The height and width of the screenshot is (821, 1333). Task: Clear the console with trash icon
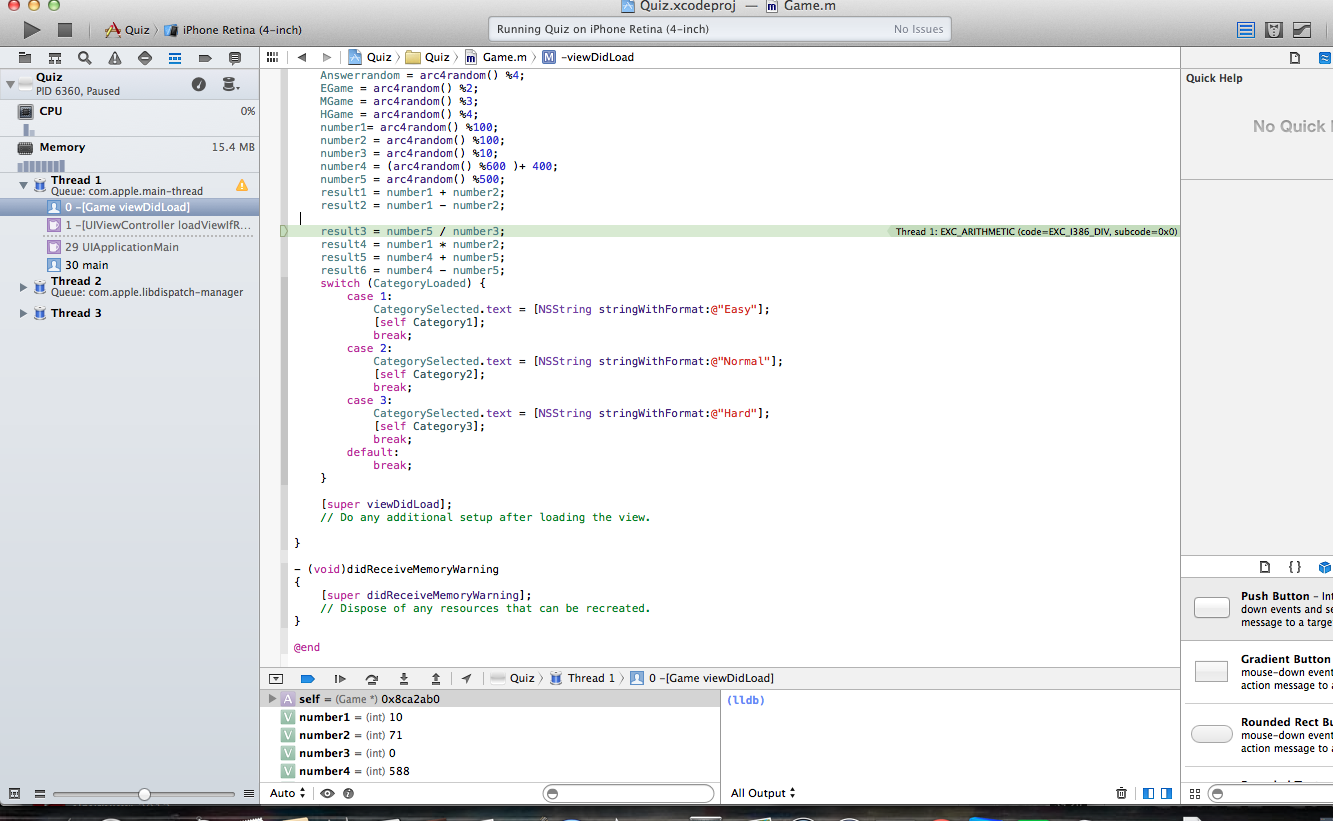point(1121,793)
